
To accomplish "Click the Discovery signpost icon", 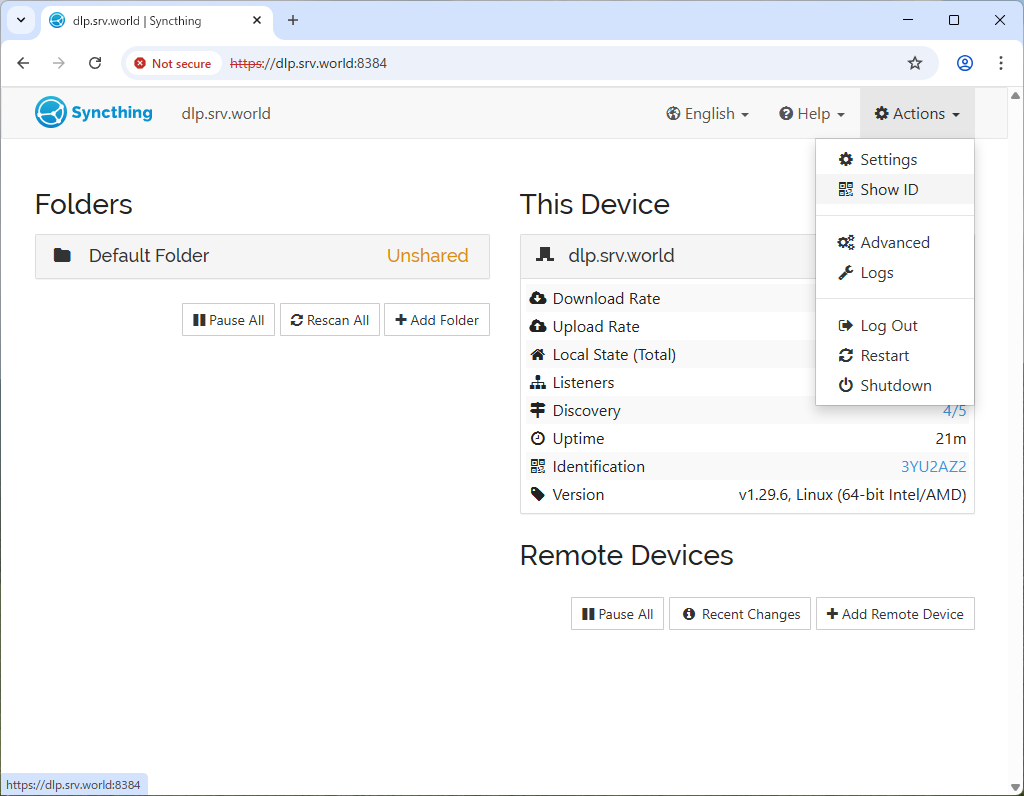I will (537, 410).
